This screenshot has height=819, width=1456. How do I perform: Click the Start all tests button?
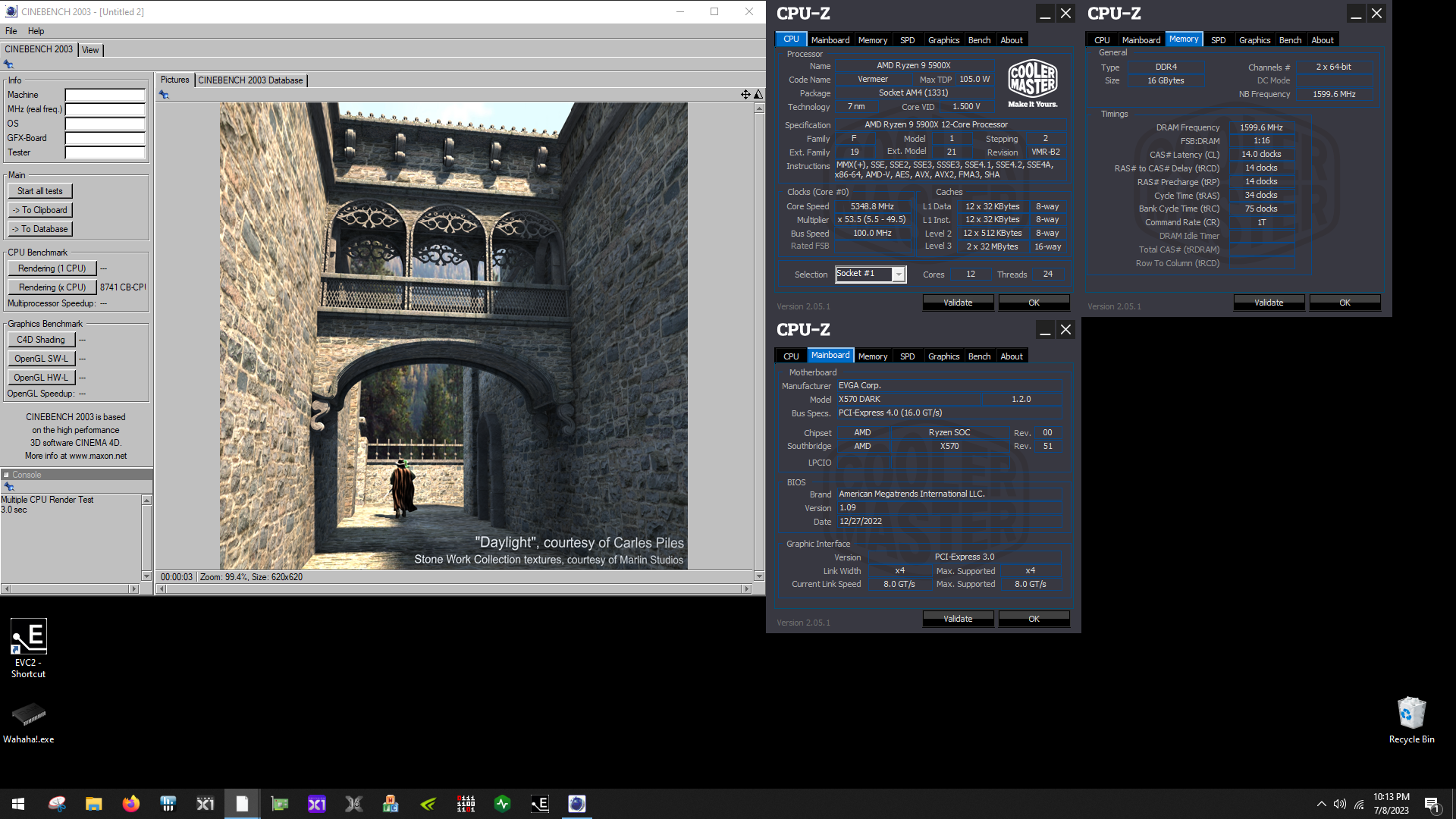pos(40,191)
